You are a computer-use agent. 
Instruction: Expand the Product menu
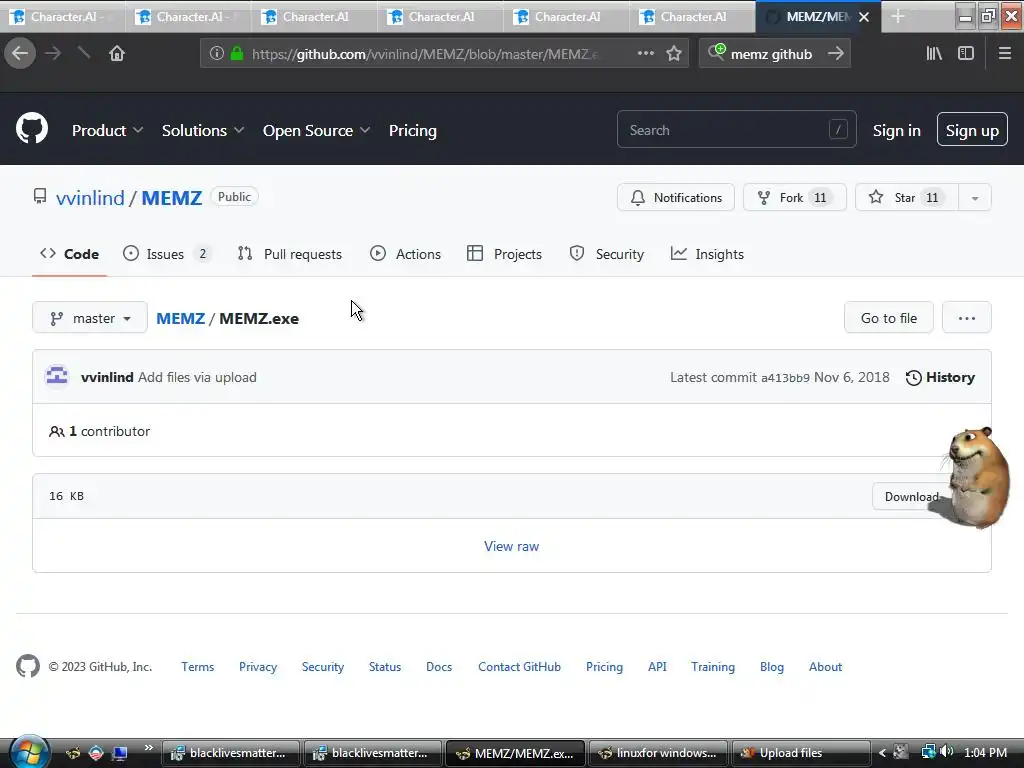pyautogui.click(x=107, y=131)
